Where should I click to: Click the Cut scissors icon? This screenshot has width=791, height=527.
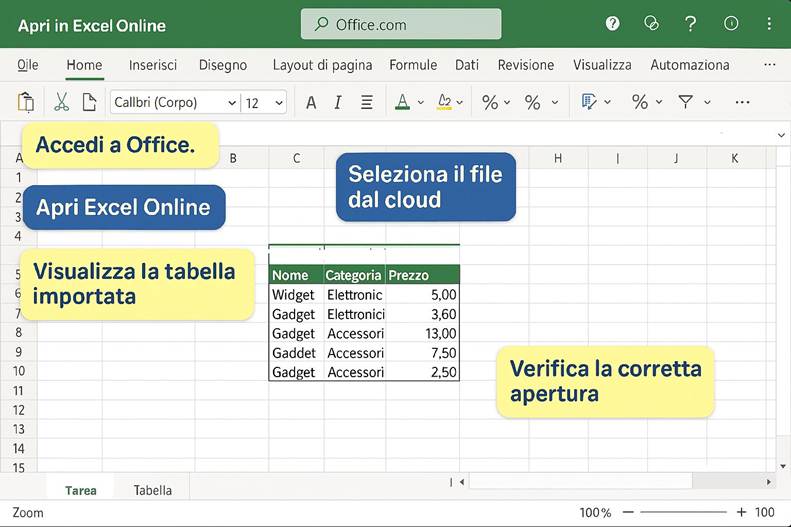(61, 102)
